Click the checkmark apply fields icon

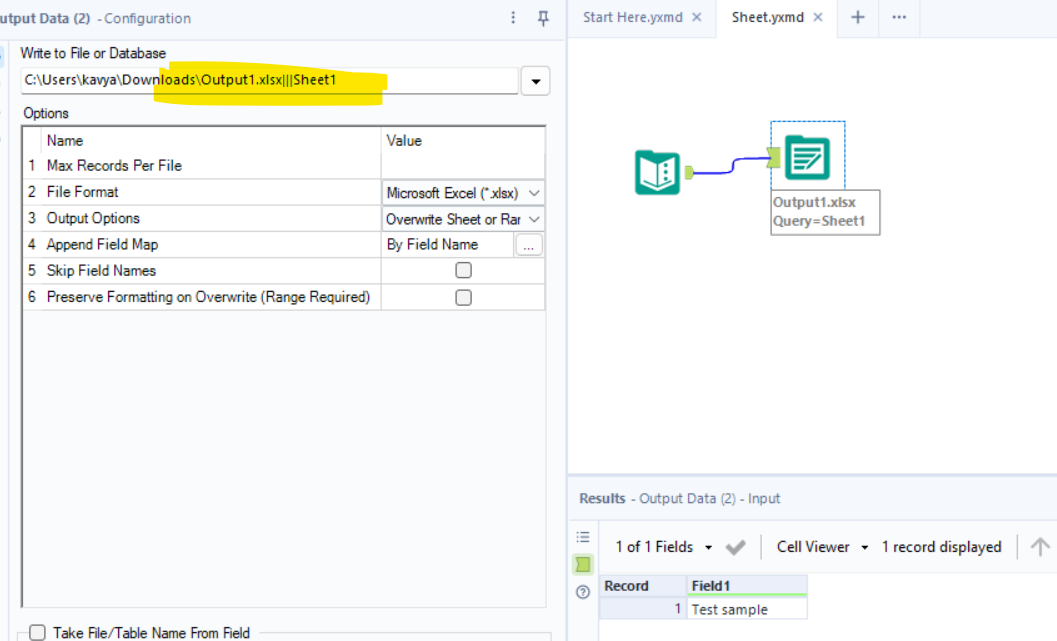tap(736, 547)
